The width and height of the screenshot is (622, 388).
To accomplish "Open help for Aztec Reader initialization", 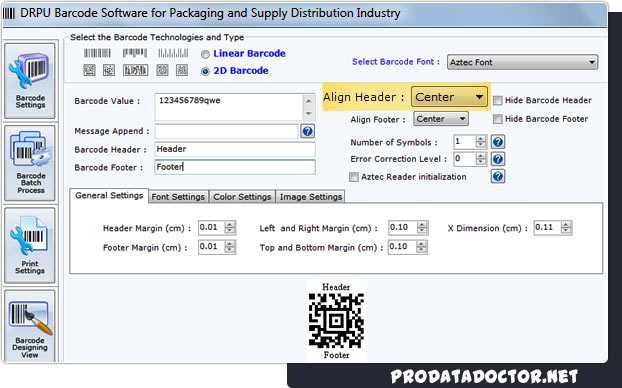I will pyautogui.click(x=498, y=177).
